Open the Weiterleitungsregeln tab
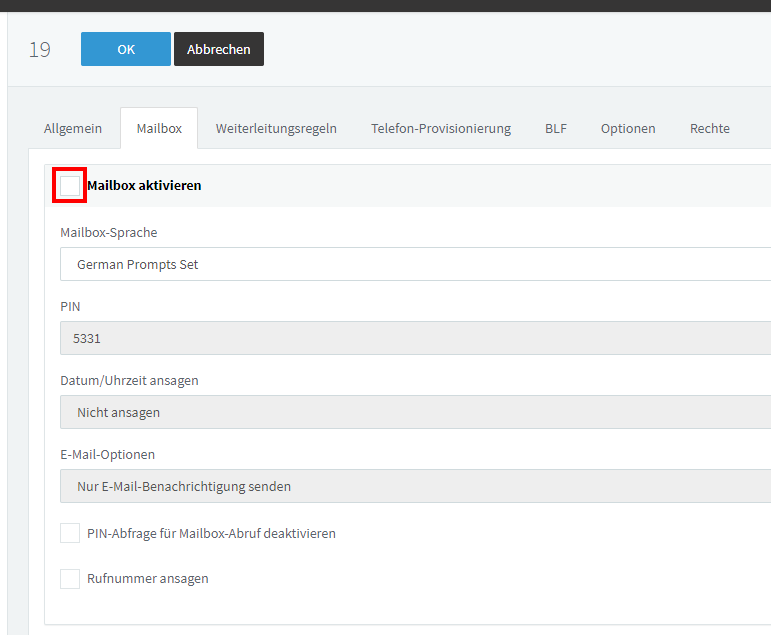This screenshot has height=635, width=771. [276, 128]
